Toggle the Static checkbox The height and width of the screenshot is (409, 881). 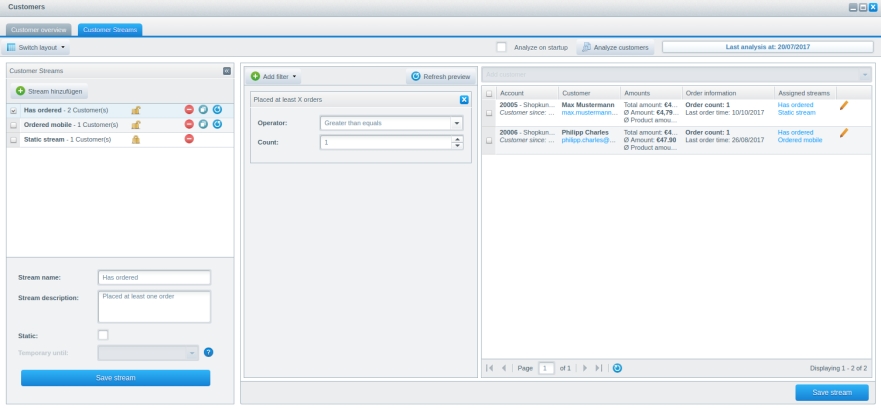pos(103,335)
